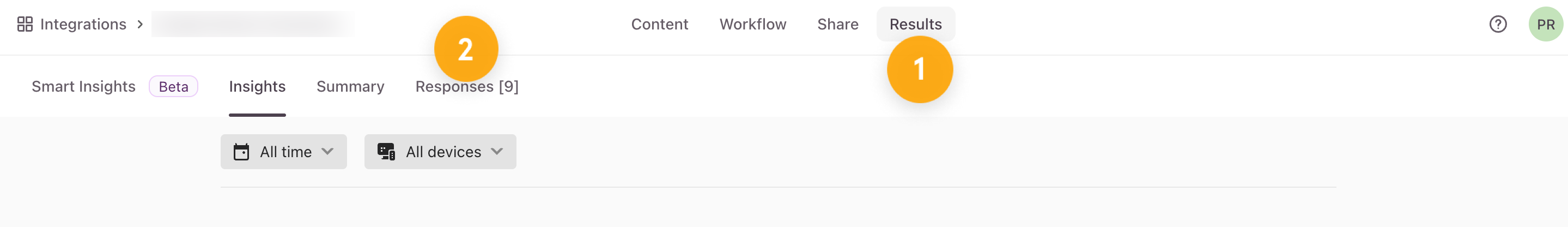Expand the All time dropdown
The height and width of the screenshot is (227, 1568).
(284, 152)
